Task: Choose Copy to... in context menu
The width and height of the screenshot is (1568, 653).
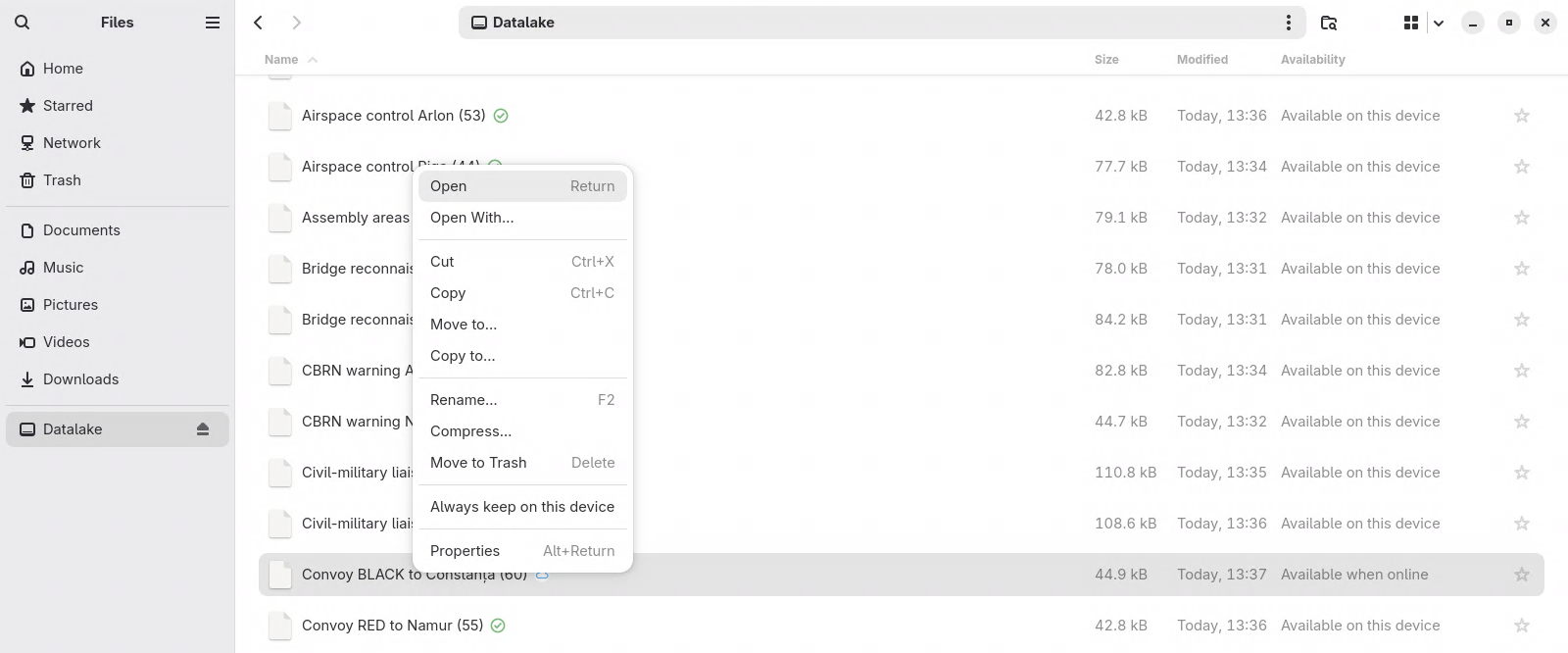Action: click(522, 356)
